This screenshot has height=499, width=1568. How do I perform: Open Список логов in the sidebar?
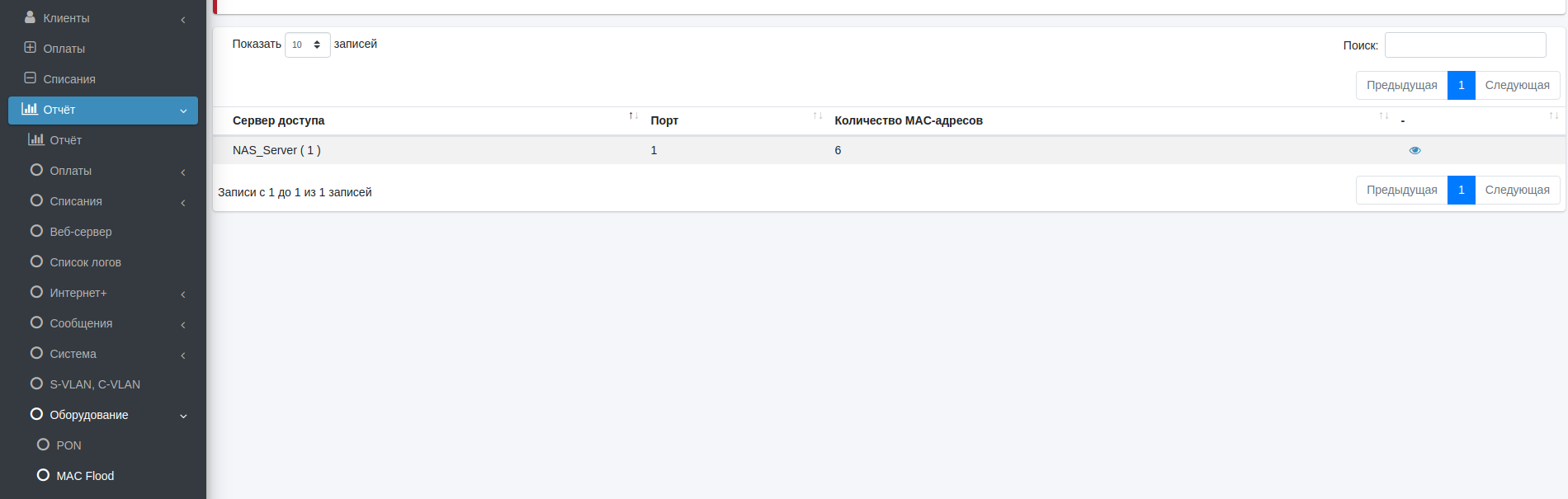click(85, 262)
